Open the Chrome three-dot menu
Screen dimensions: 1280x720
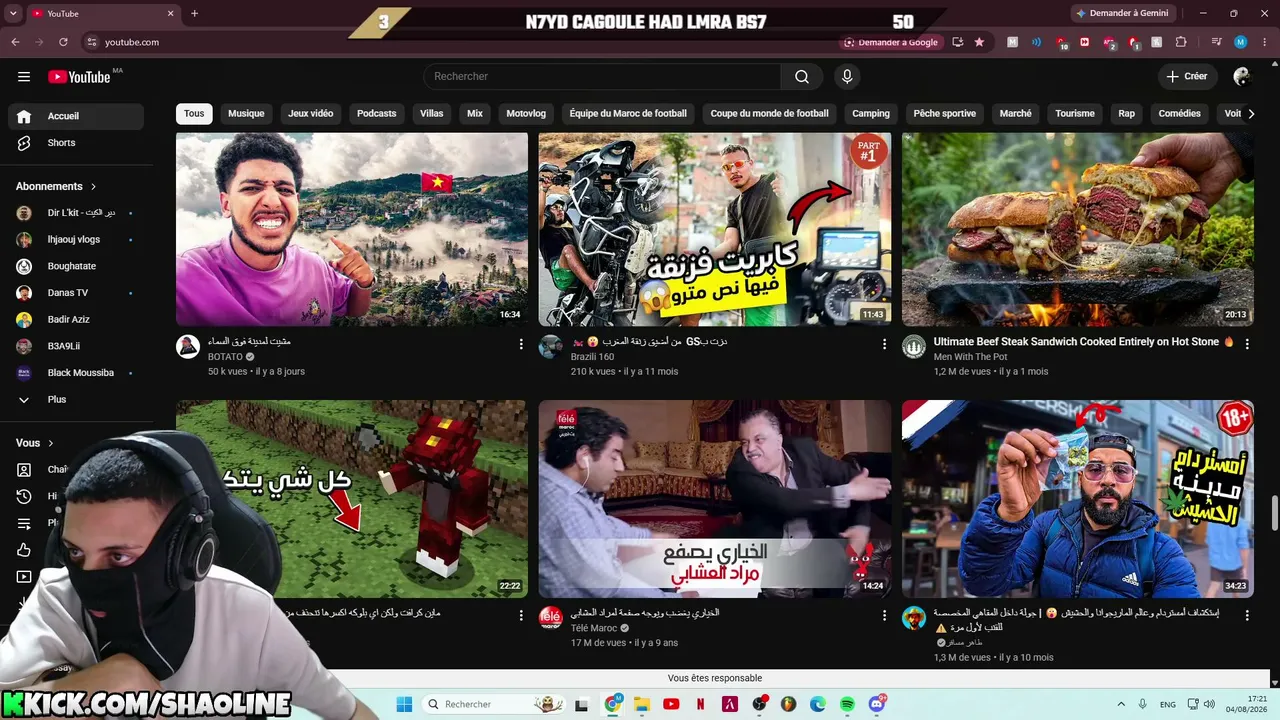(1265, 42)
